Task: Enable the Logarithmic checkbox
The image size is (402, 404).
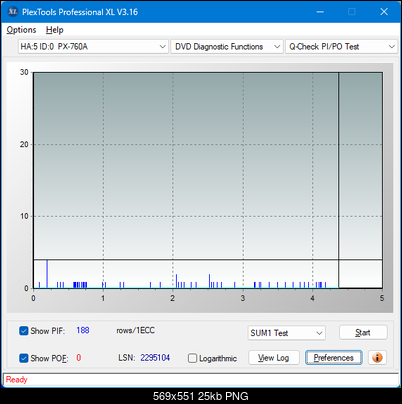Action: click(x=192, y=358)
